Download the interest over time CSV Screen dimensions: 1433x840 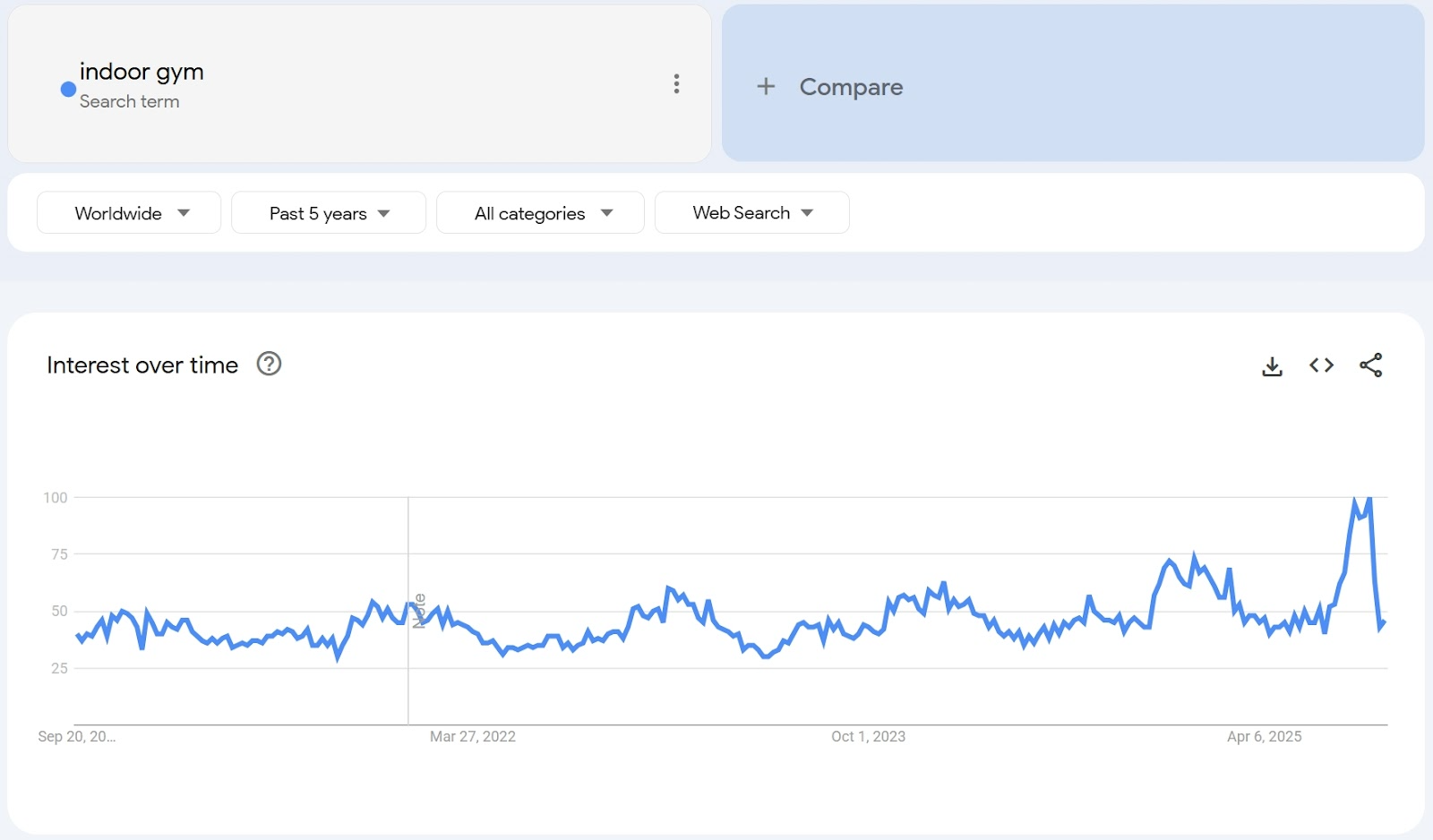[1272, 365]
